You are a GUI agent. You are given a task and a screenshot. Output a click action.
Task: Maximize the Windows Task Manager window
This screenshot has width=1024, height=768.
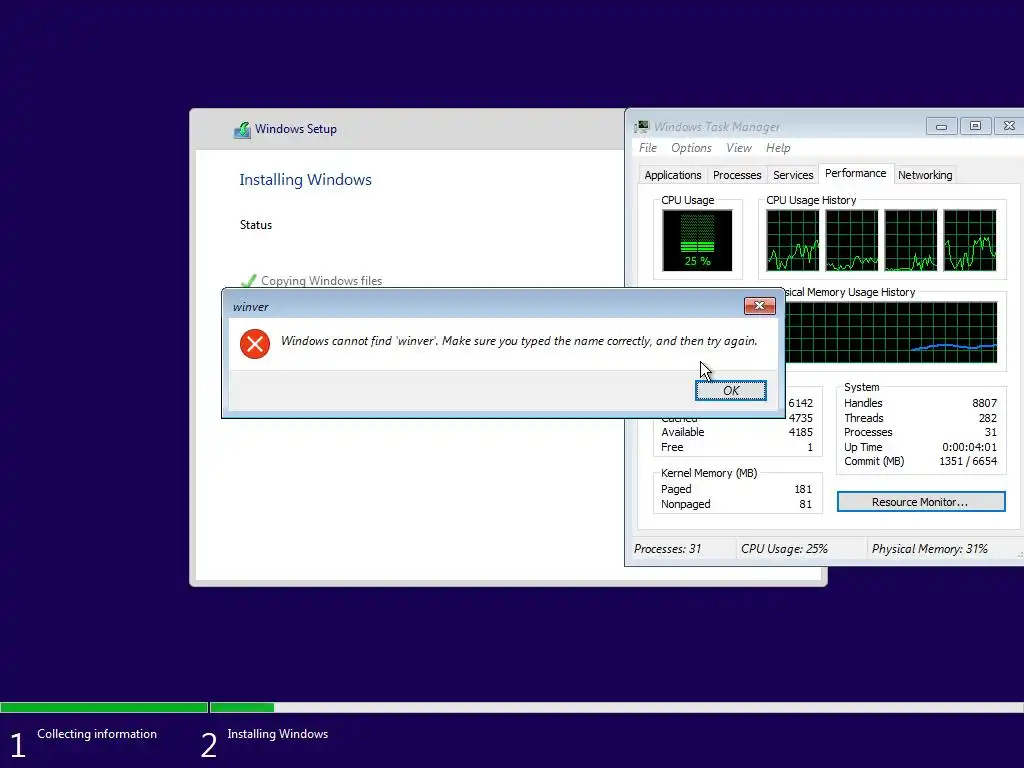(x=975, y=126)
